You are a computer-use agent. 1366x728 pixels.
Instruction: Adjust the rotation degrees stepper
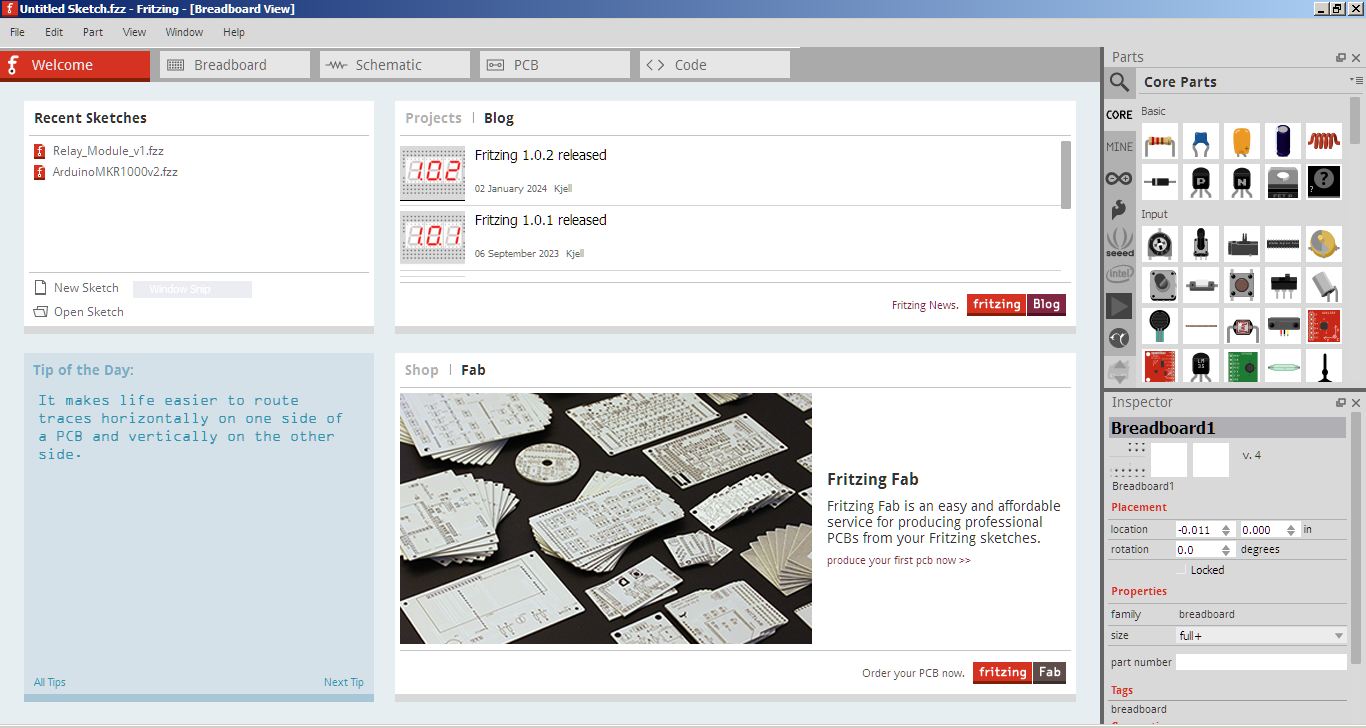(1228, 550)
